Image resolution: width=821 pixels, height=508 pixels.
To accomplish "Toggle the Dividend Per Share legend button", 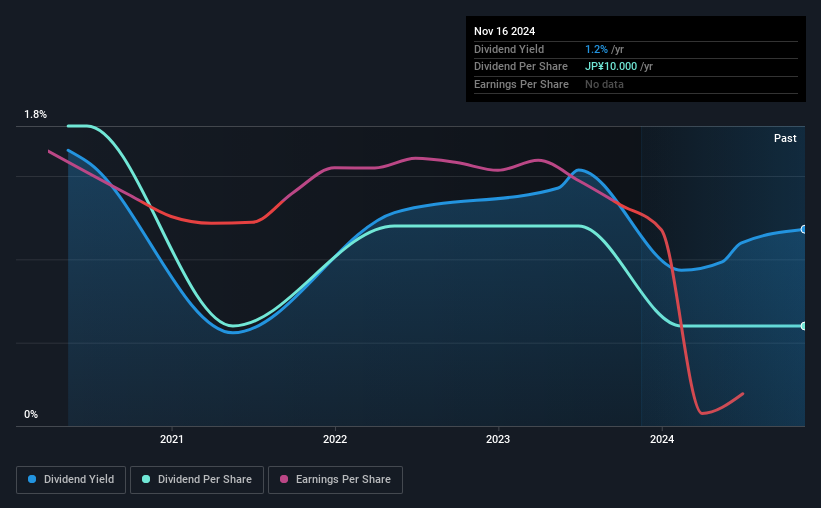I will click(x=197, y=480).
